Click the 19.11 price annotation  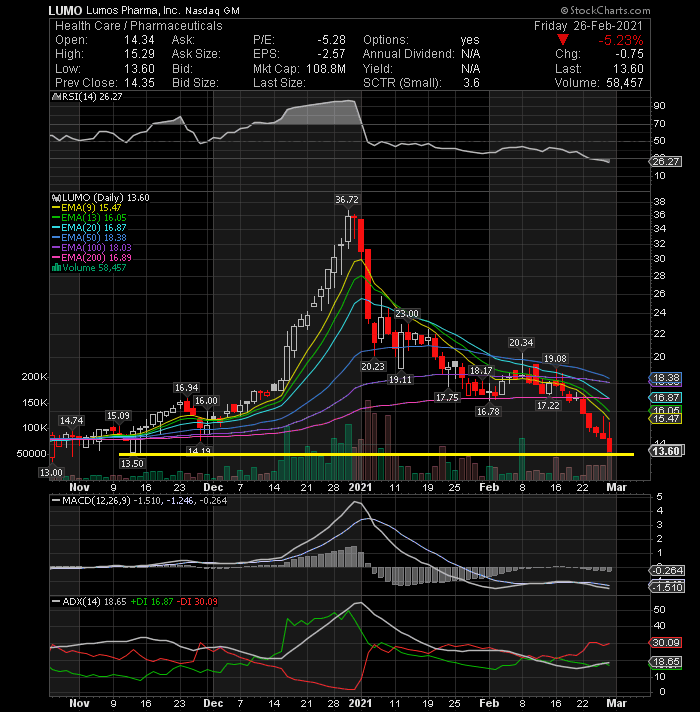click(x=400, y=380)
